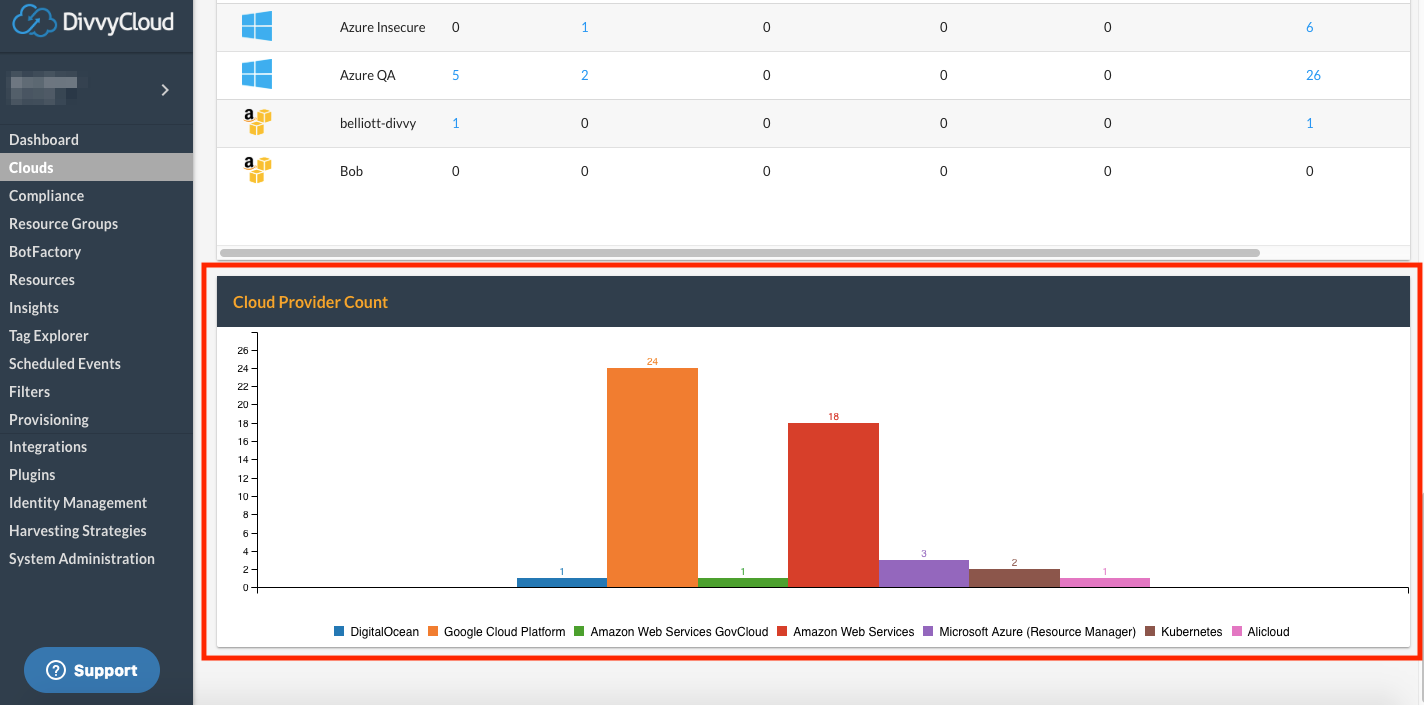Navigate to Resources
Image resolution: width=1424 pixels, height=705 pixels.
point(42,280)
